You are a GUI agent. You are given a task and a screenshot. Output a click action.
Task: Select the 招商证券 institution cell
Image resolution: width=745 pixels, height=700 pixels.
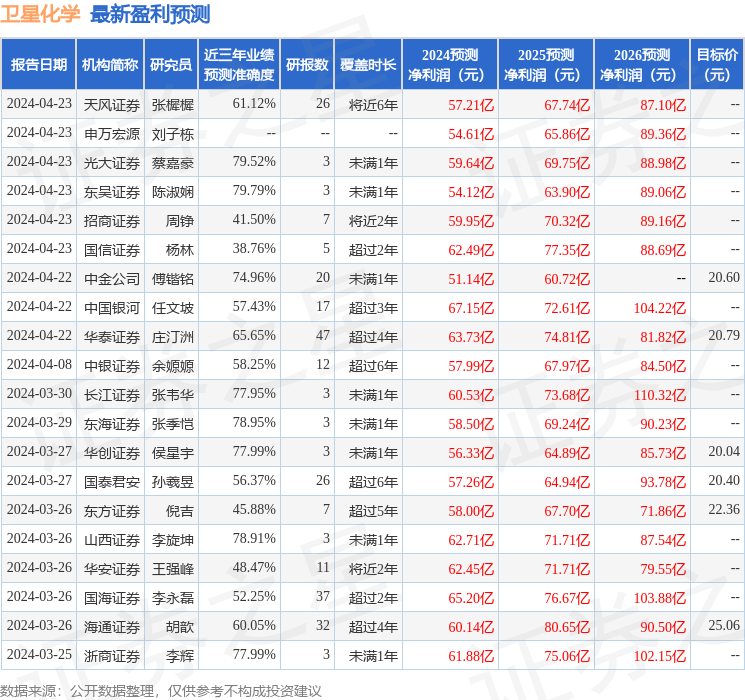click(x=112, y=221)
